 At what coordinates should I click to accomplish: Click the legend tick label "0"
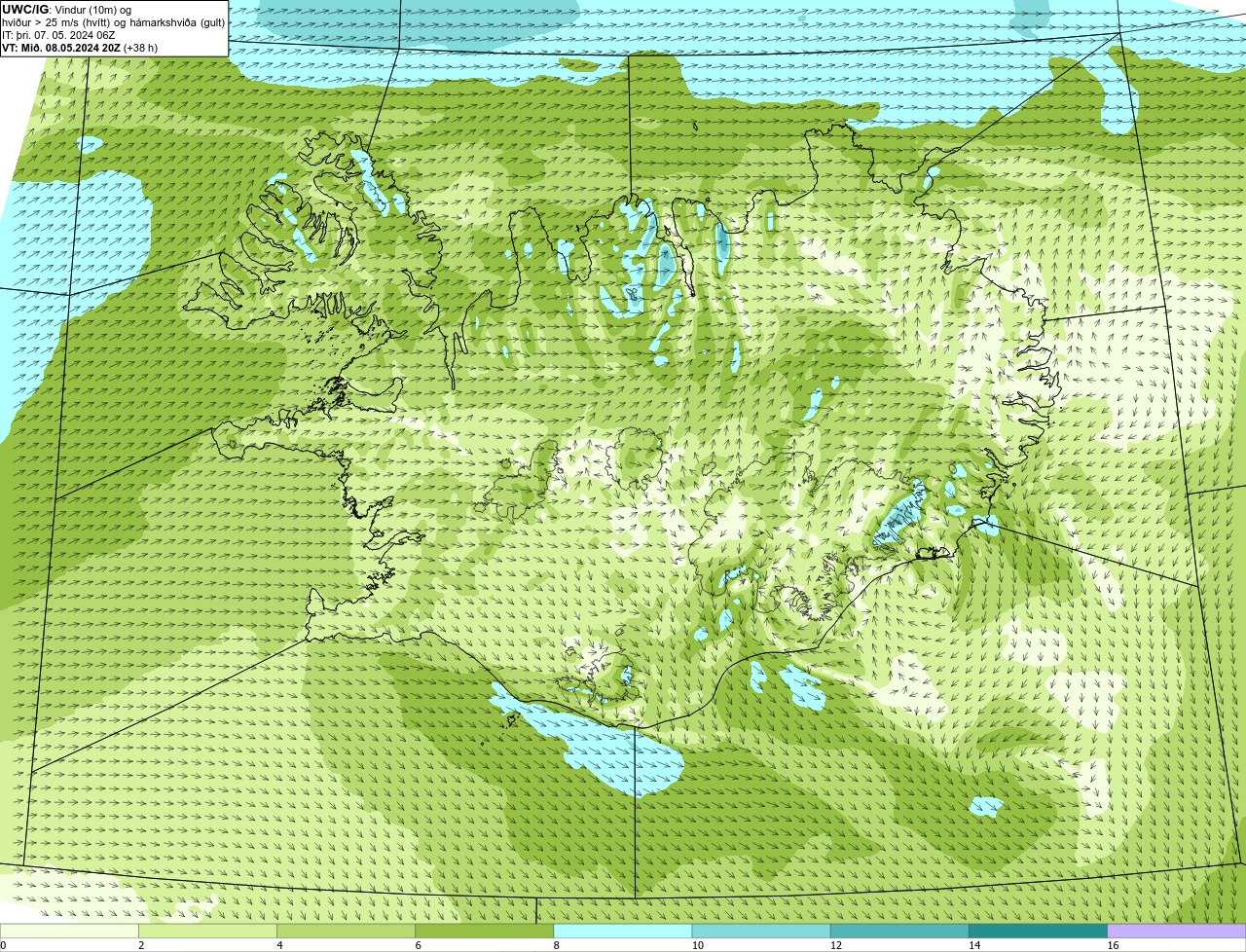pos(4,945)
